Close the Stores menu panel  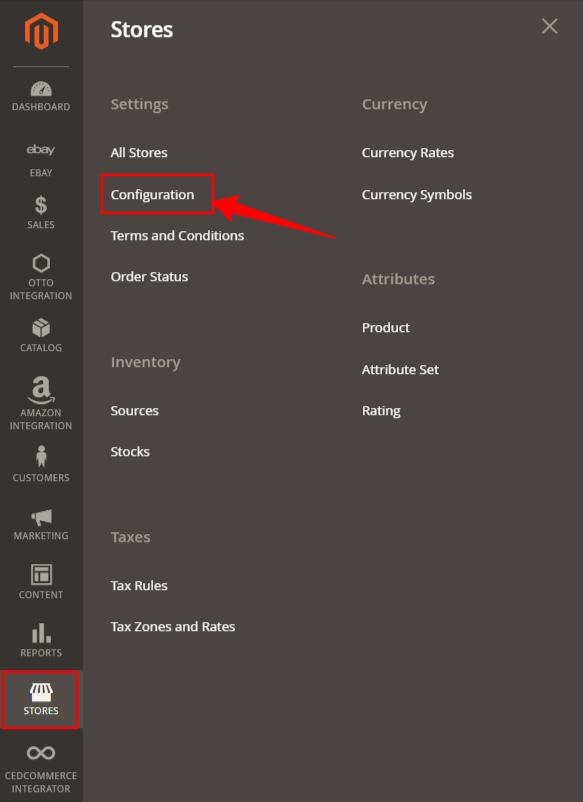(550, 26)
